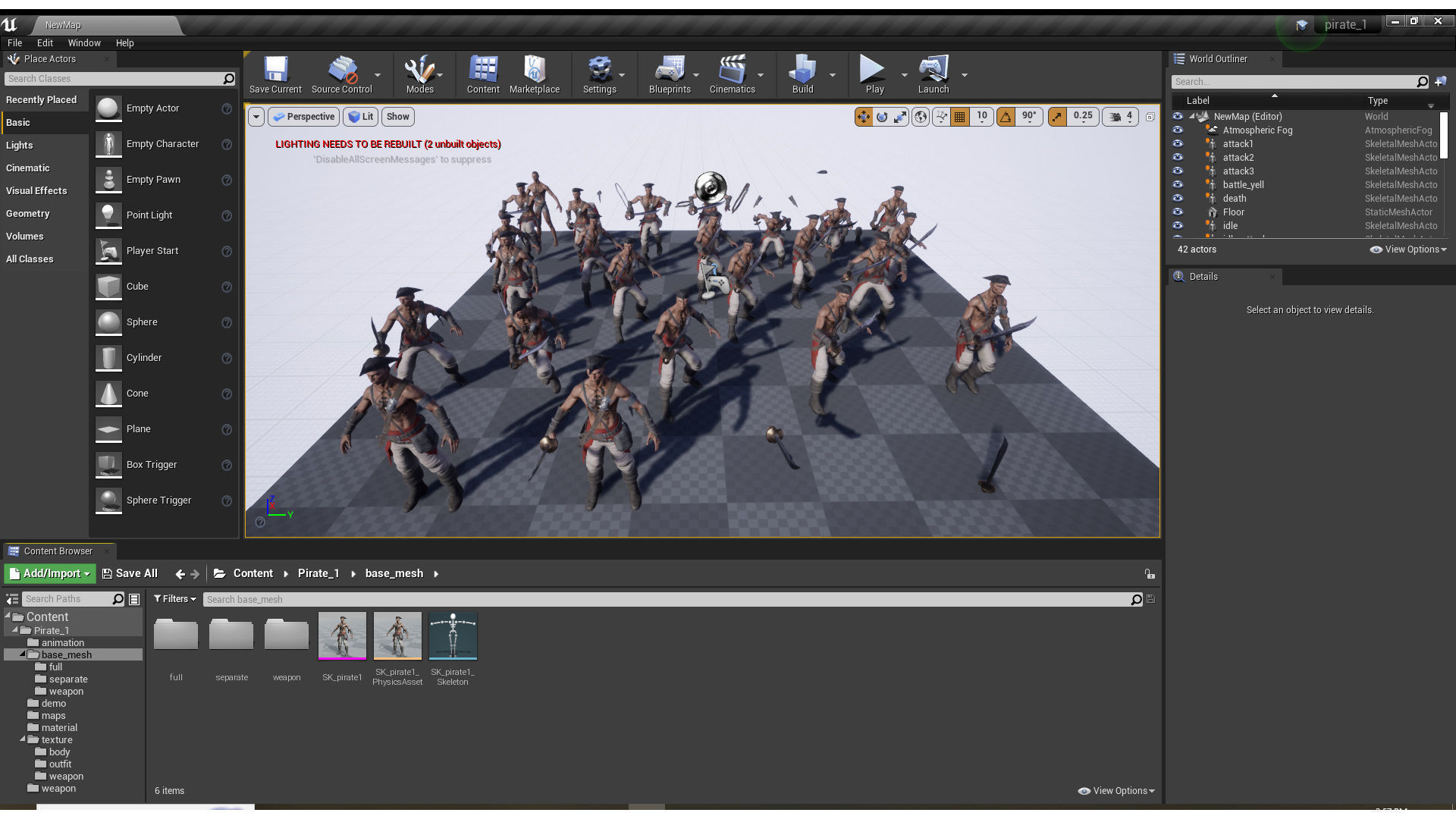
Task: Open the Window menu
Action: pyautogui.click(x=83, y=43)
